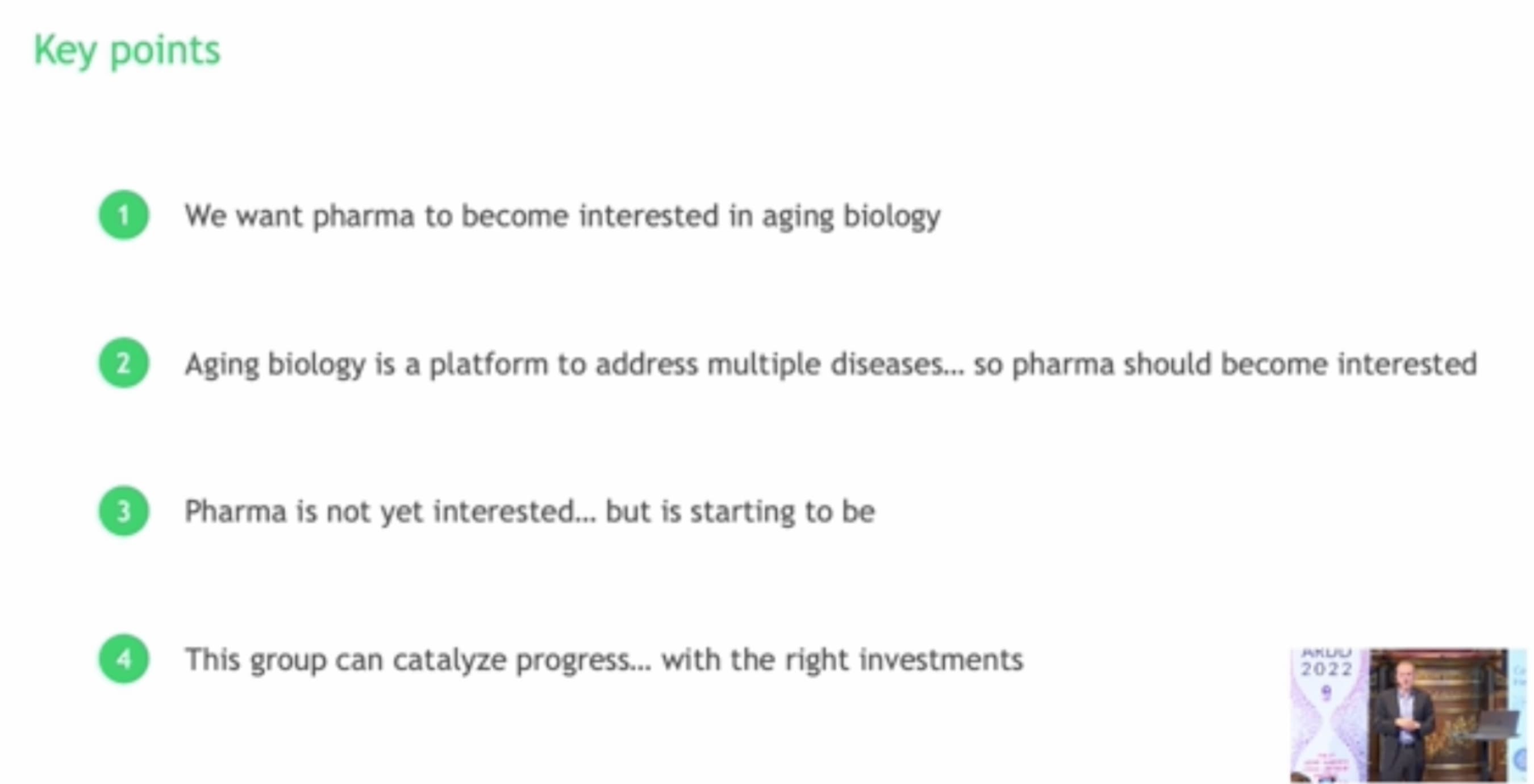Select the green number 3 bullet
This screenshot has height=784, width=1534.
124,511
